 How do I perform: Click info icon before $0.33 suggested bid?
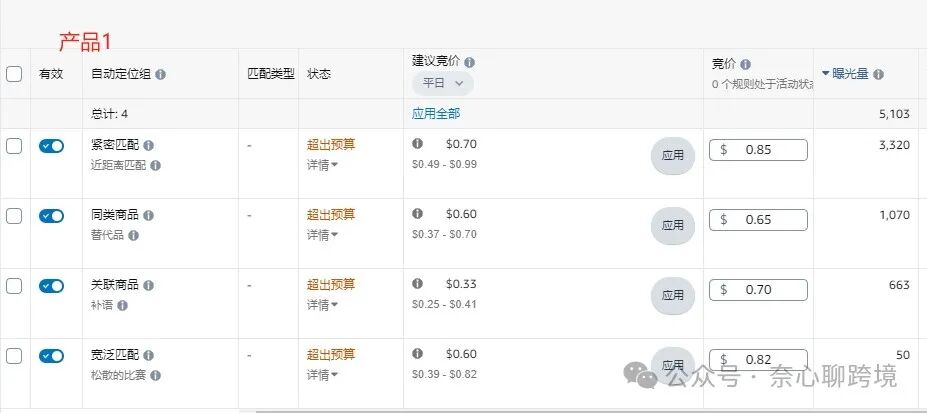417,284
